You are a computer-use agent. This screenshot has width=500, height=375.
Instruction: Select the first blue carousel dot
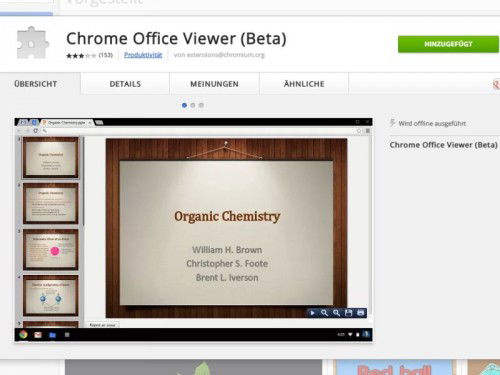coord(184,105)
